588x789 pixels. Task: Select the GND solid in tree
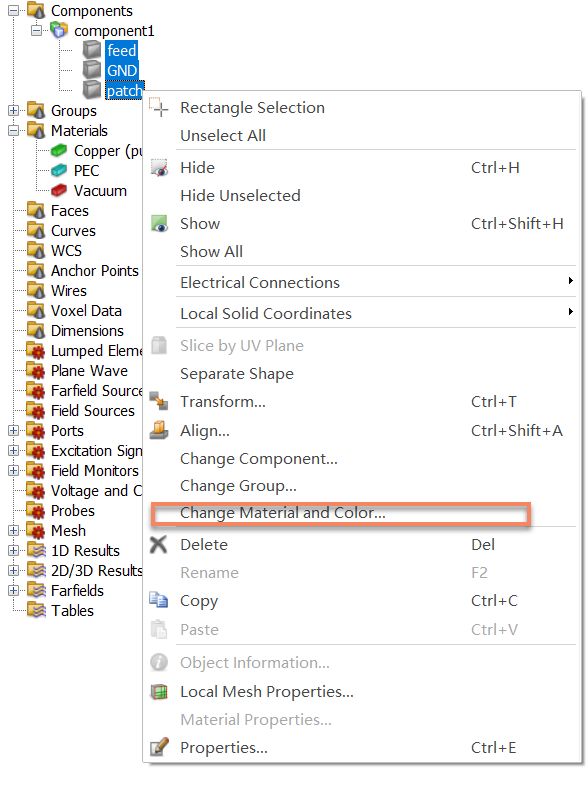pos(122,70)
